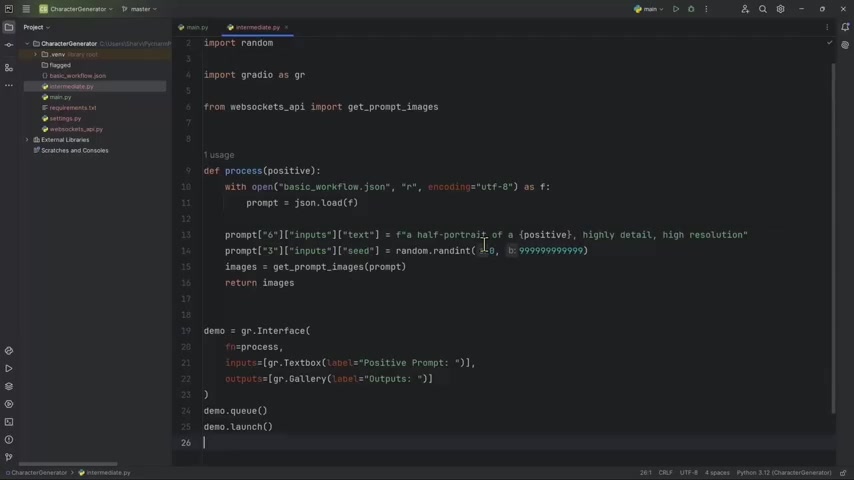Select Scratches and Consoles node
The image size is (854, 480).
coord(75,150)
